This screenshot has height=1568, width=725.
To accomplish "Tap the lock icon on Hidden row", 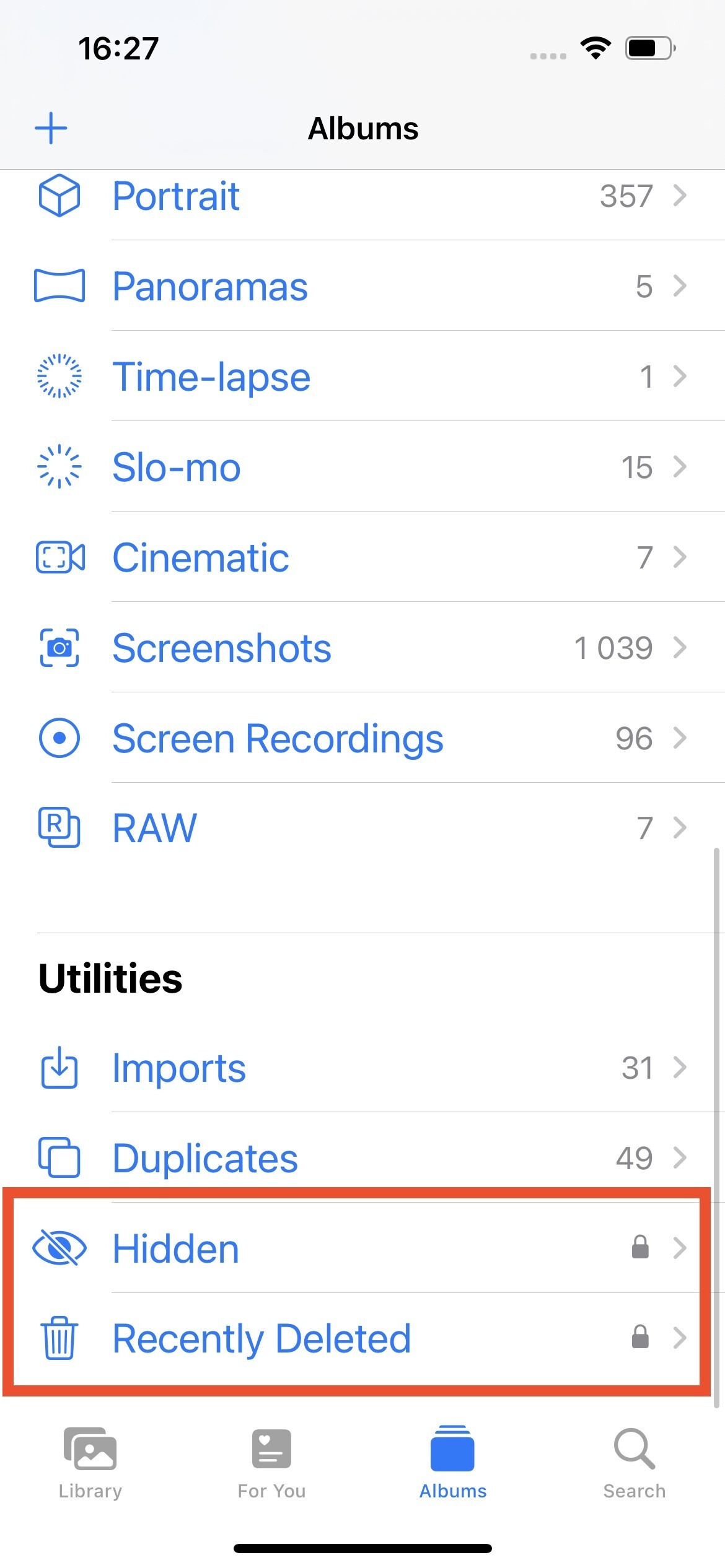I will pyautogui.click(x=640, y=1247).
